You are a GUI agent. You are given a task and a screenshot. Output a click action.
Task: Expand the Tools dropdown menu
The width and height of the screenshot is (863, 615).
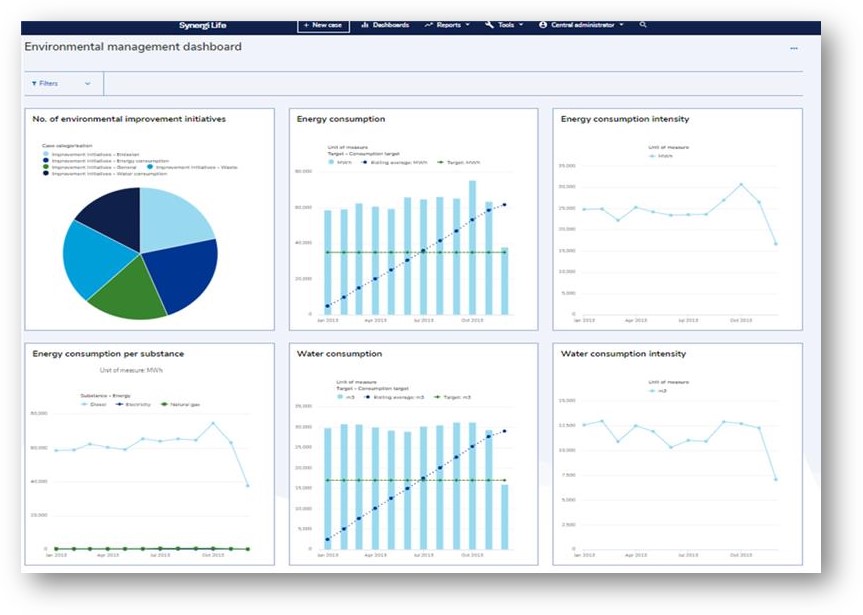[507, 25]
